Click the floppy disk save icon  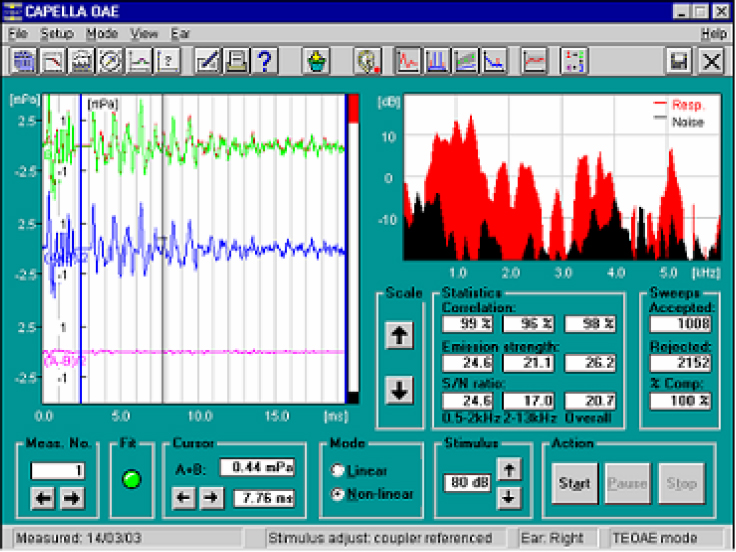[679, 61]
